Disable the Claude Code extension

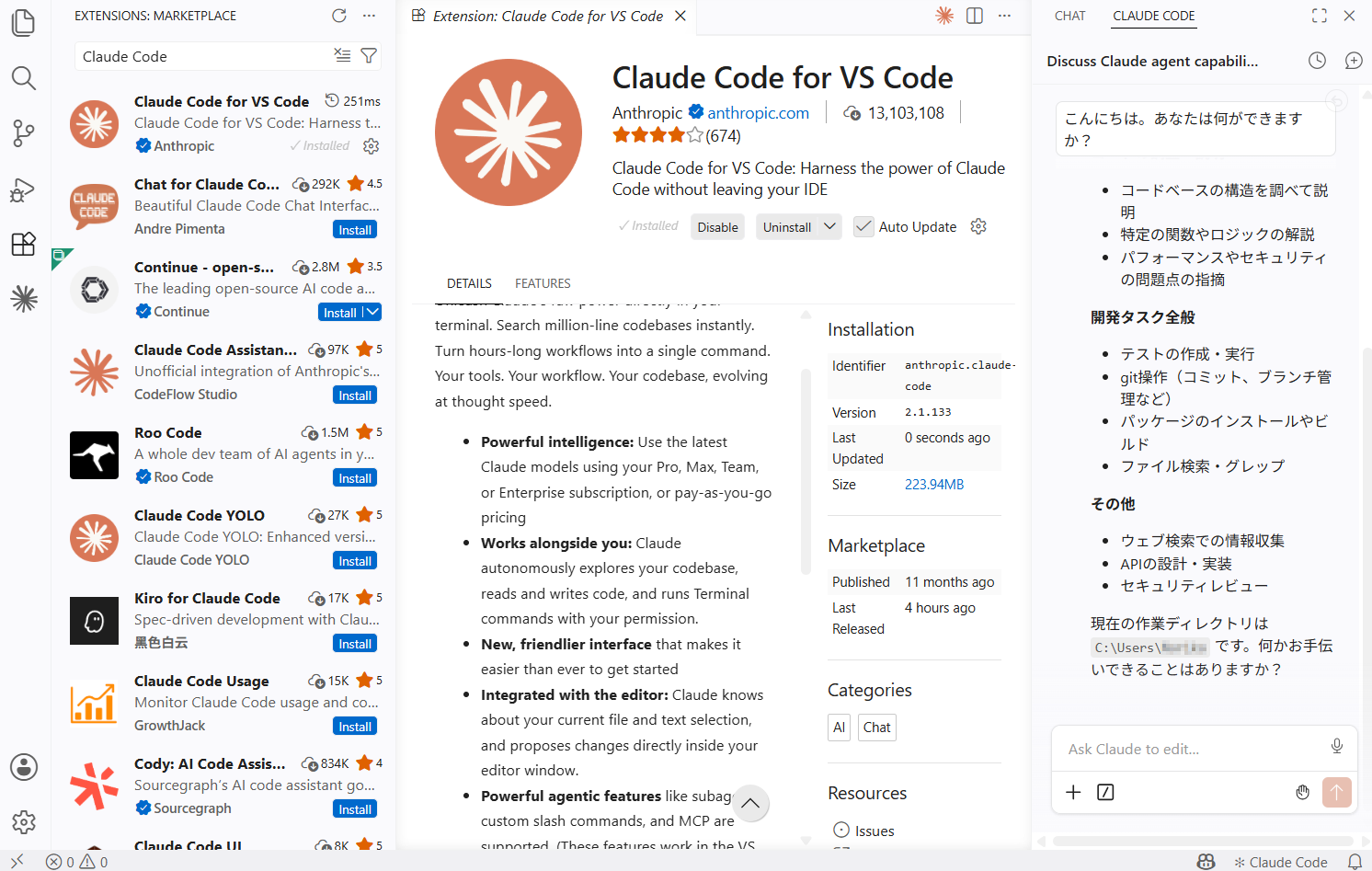pyautogui.click(x=717, y=227)
